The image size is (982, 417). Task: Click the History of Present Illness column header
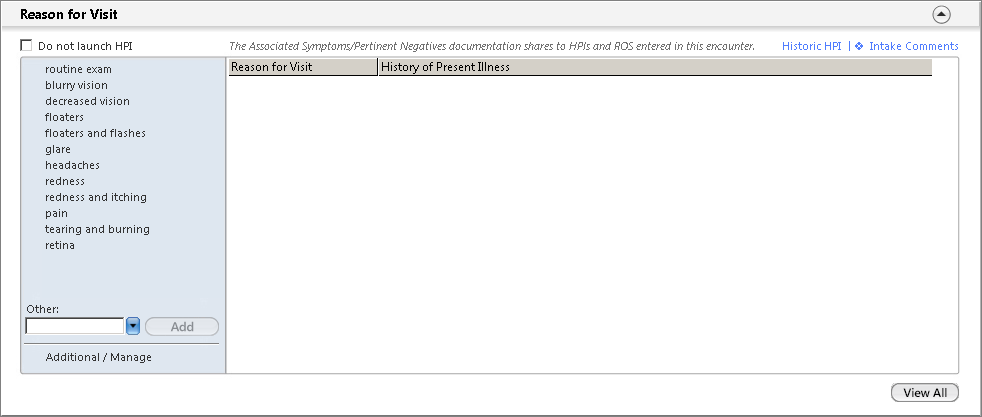[655, 67]
